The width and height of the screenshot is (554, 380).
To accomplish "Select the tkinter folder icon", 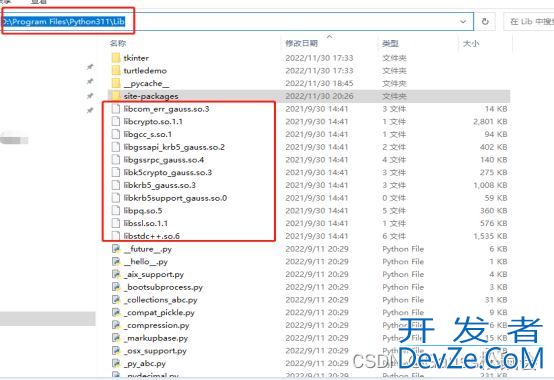I will pyautogui.click(x=116, y=58).
